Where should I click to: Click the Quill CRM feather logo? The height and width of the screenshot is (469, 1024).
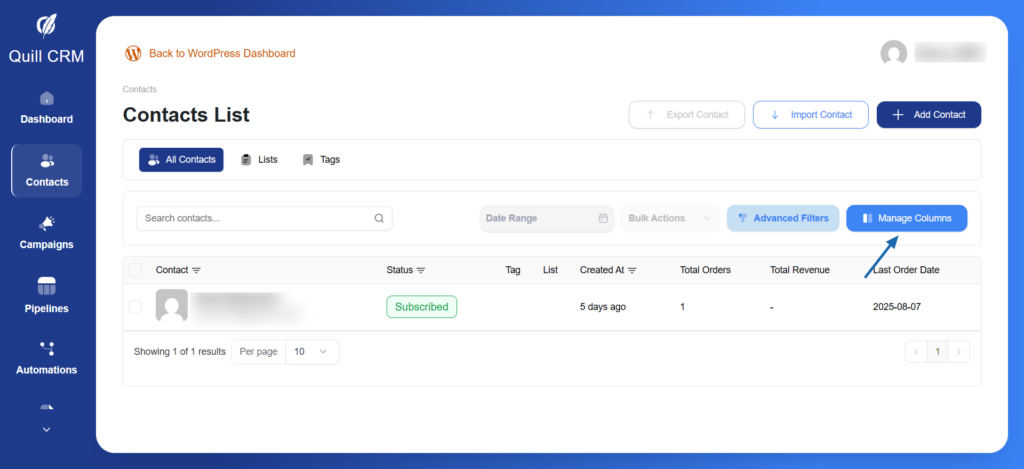[46, 24]
